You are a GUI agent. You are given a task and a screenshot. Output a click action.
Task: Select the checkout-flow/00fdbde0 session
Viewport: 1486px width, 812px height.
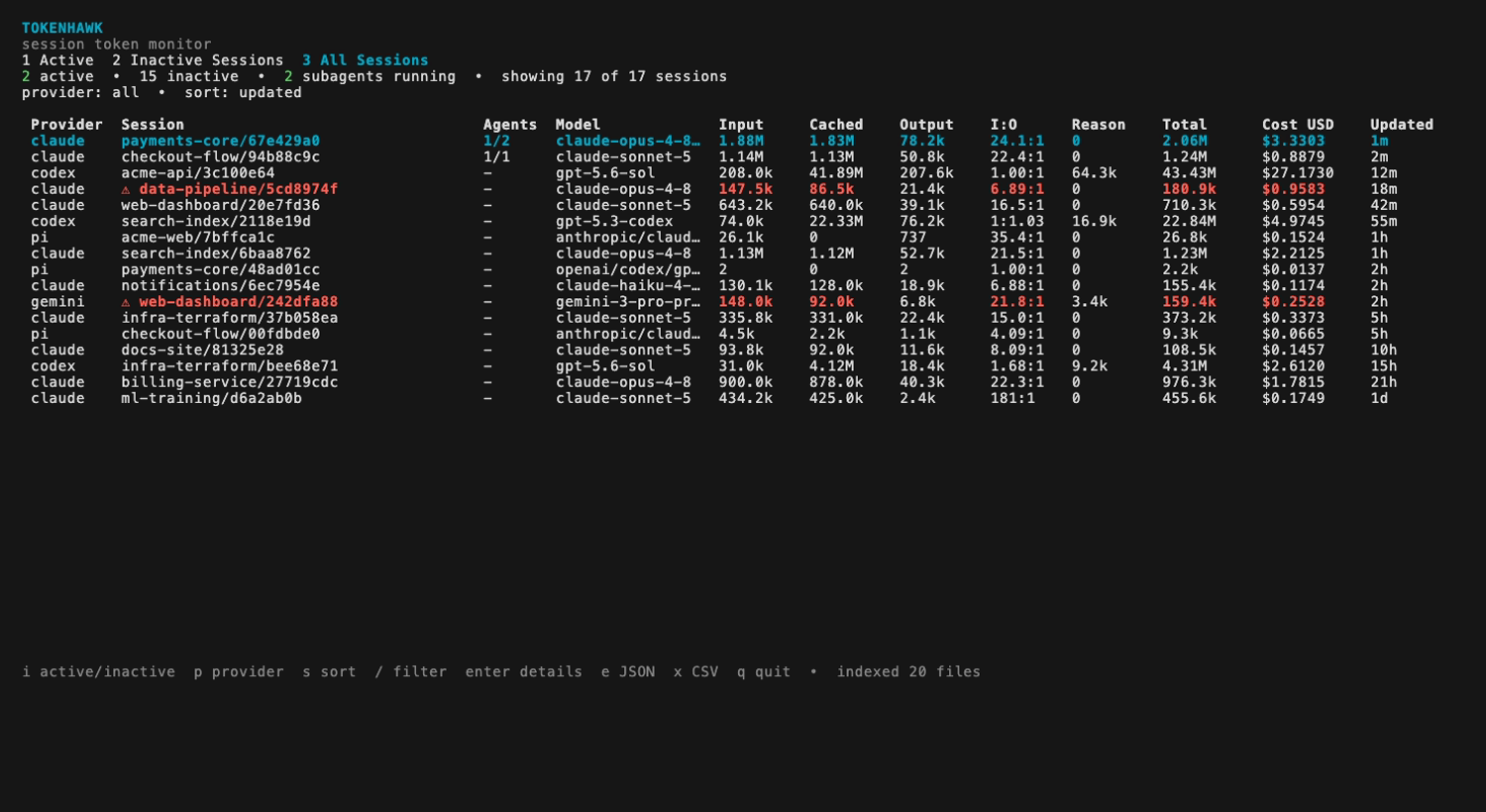pos(220,334)
